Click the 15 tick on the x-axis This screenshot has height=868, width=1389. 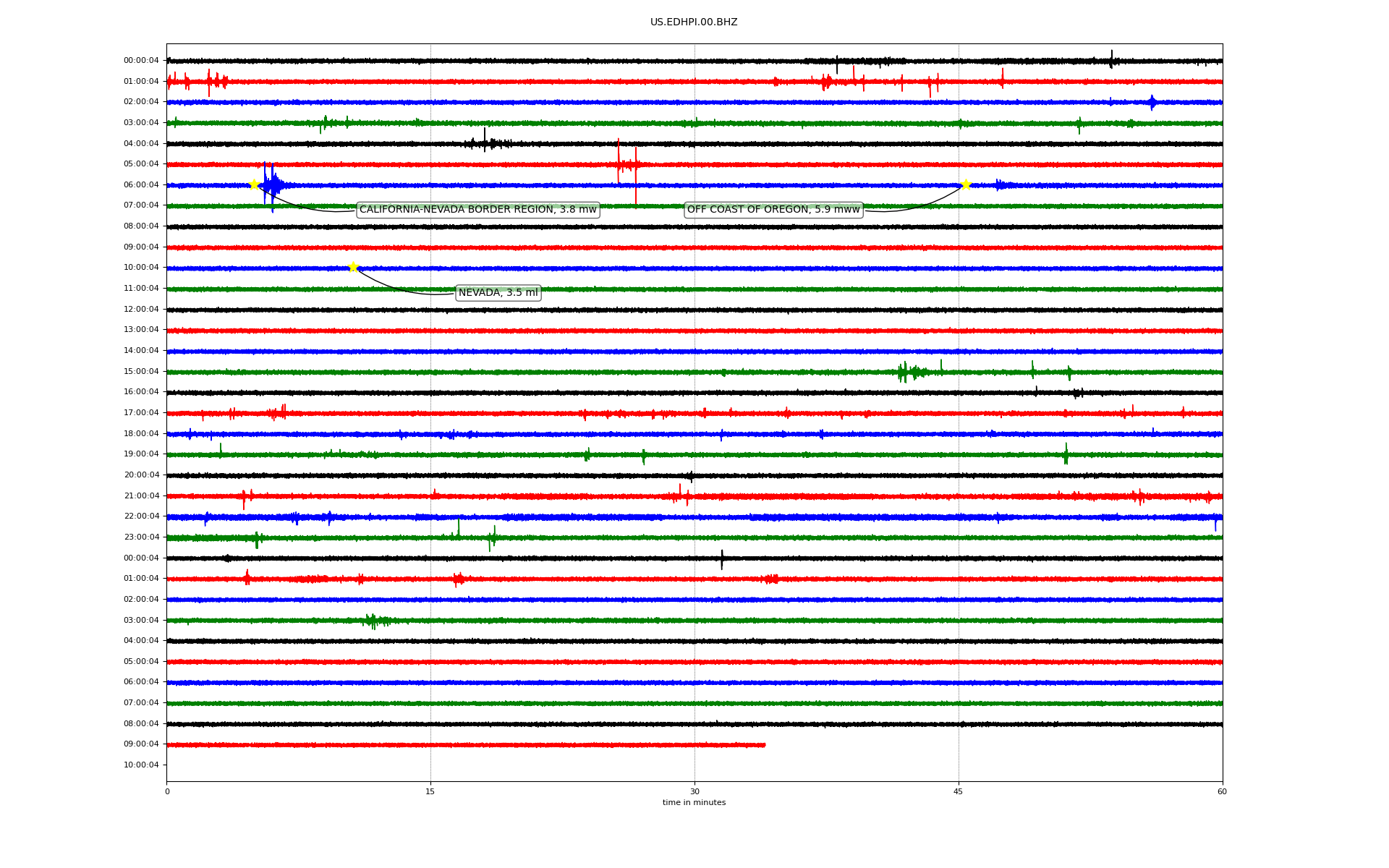[x=430, y=791]
